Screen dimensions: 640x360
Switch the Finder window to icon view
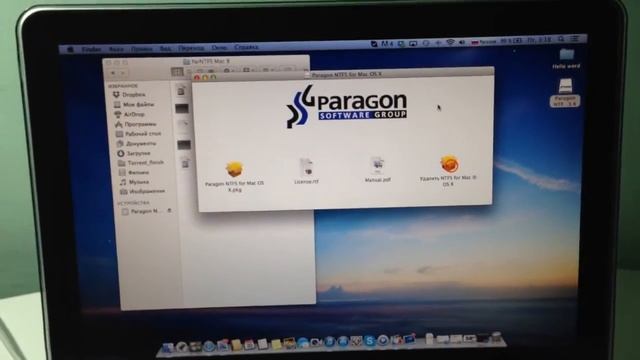pyautogui.click(x=177, y=72)
